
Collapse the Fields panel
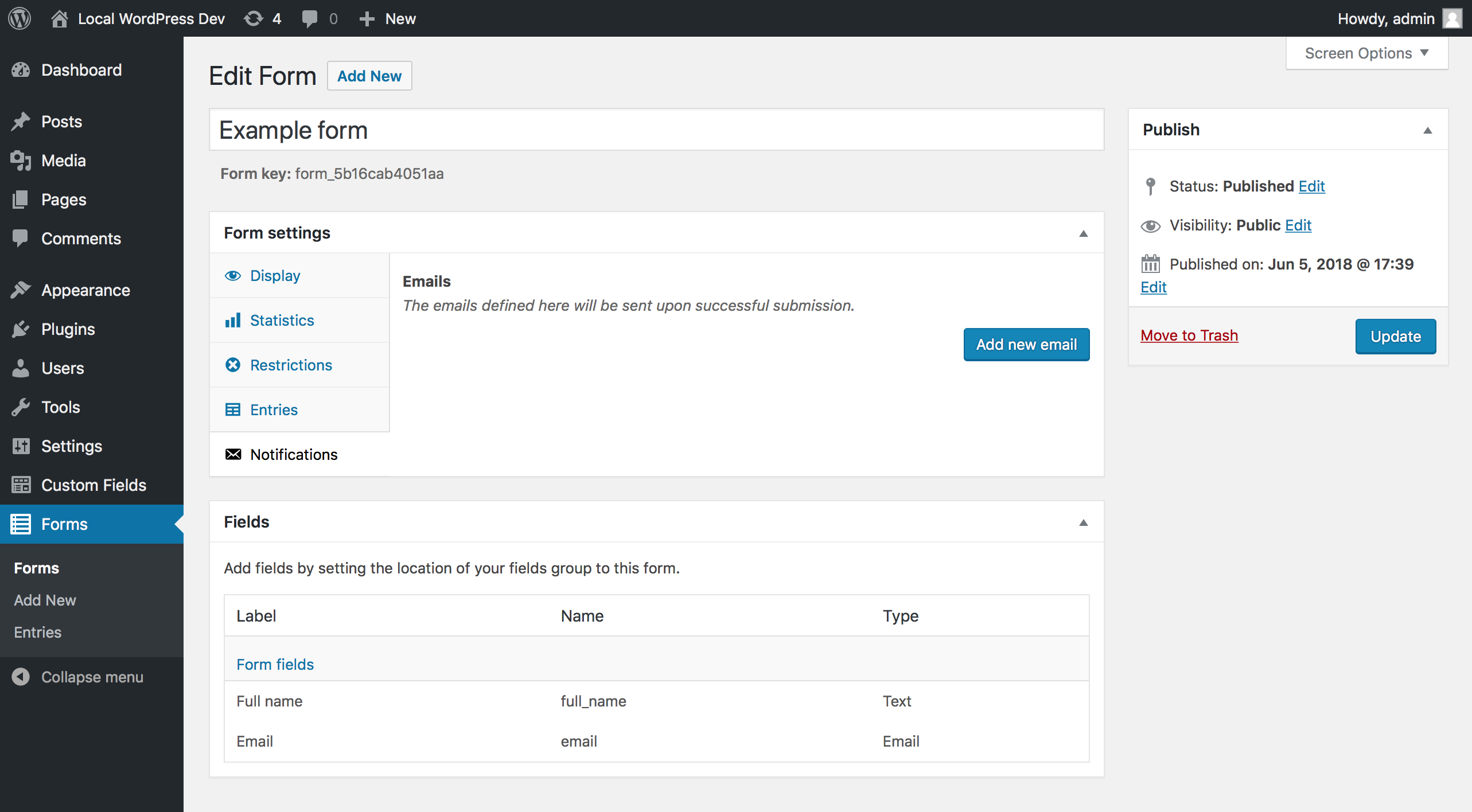pyautogui.click(x=1083, y=522)
